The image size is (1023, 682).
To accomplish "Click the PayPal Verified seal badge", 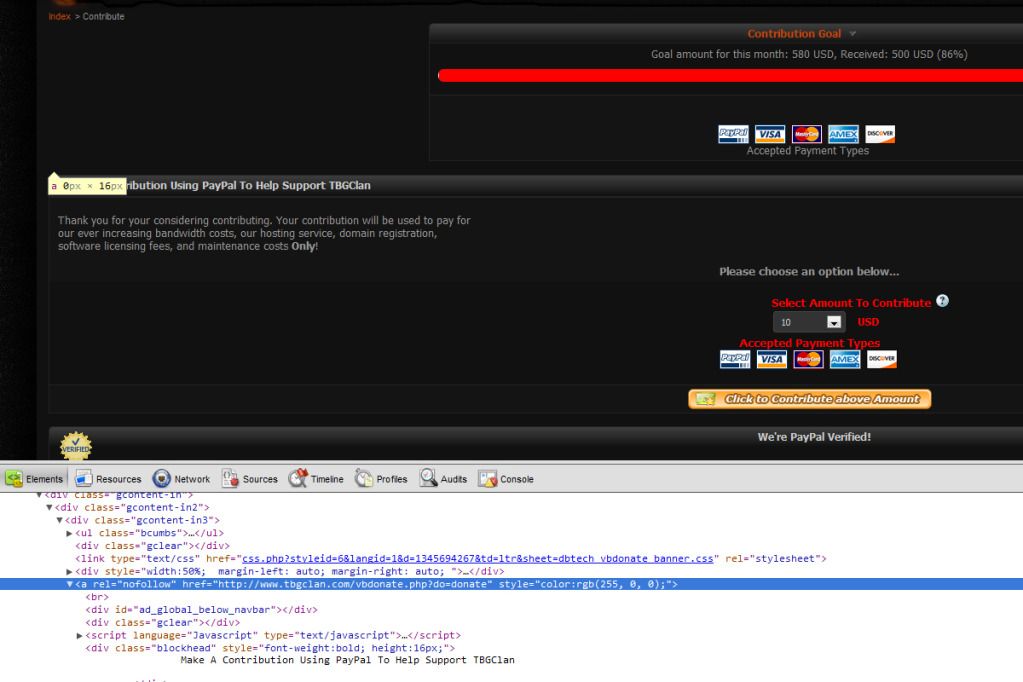I will (76, 446).
